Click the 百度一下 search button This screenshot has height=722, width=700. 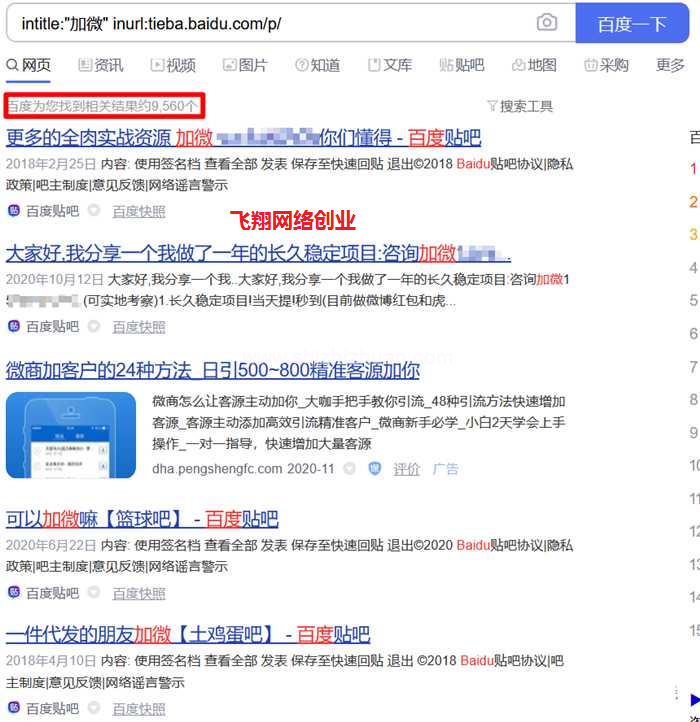coord(631,24)
